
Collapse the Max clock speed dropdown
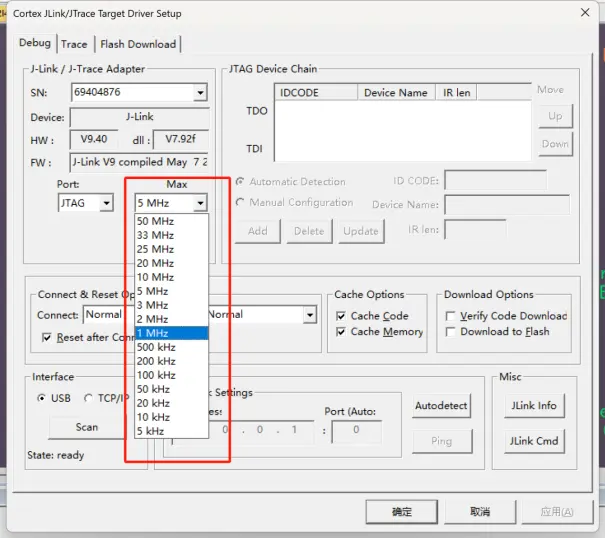pos(200,203)
